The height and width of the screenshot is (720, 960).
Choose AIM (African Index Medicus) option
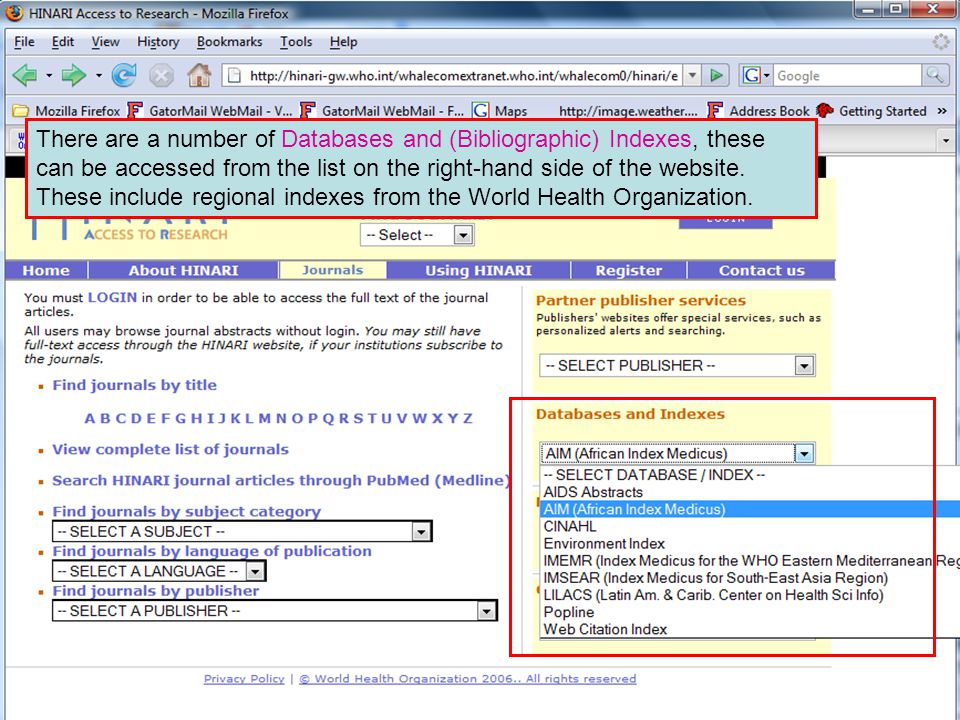pyautogui.click(x=750, y=509)
